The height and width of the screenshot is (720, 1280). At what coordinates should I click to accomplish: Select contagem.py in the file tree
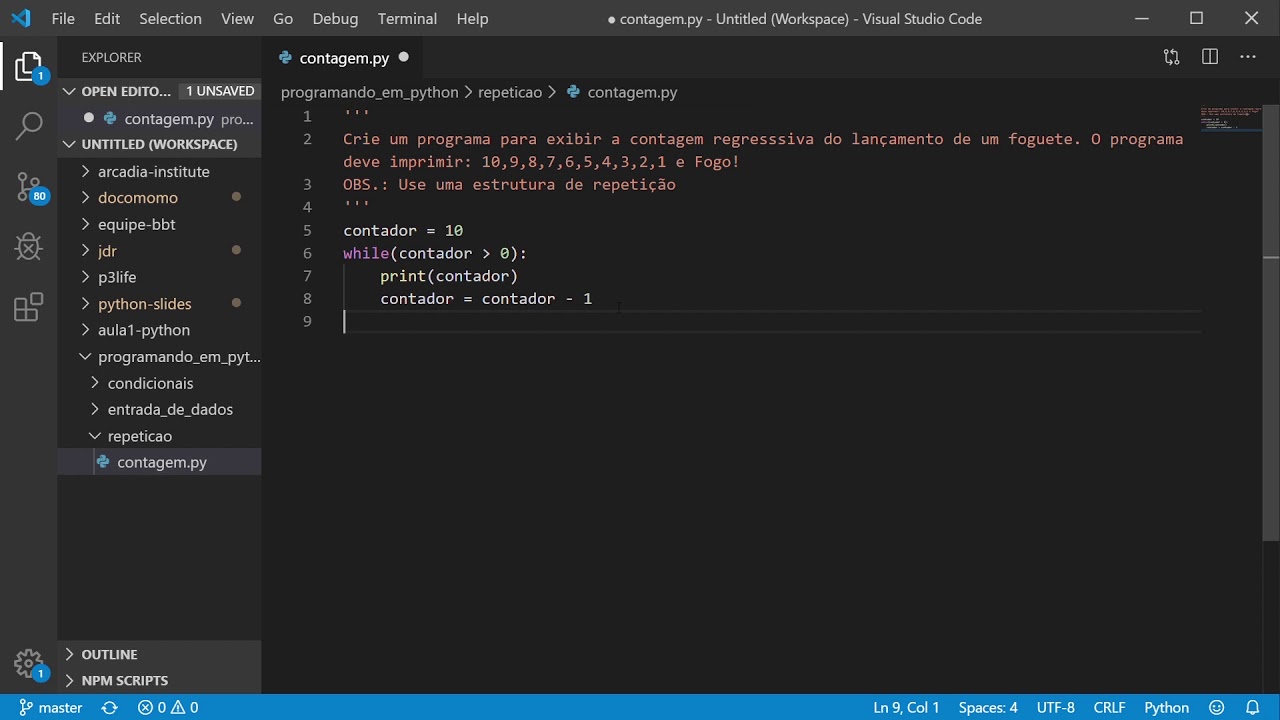pos(161,462)
